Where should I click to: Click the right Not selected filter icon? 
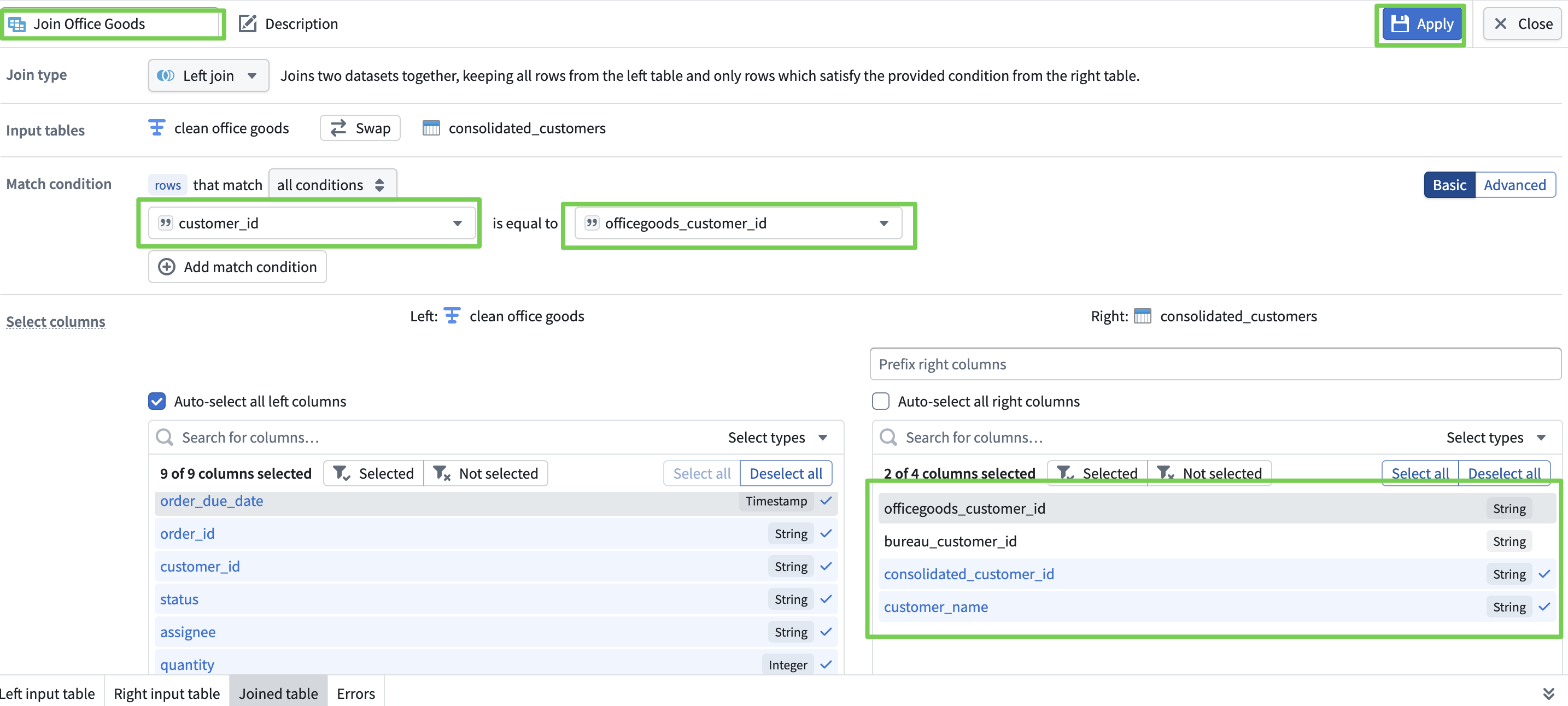[1165, 473]
